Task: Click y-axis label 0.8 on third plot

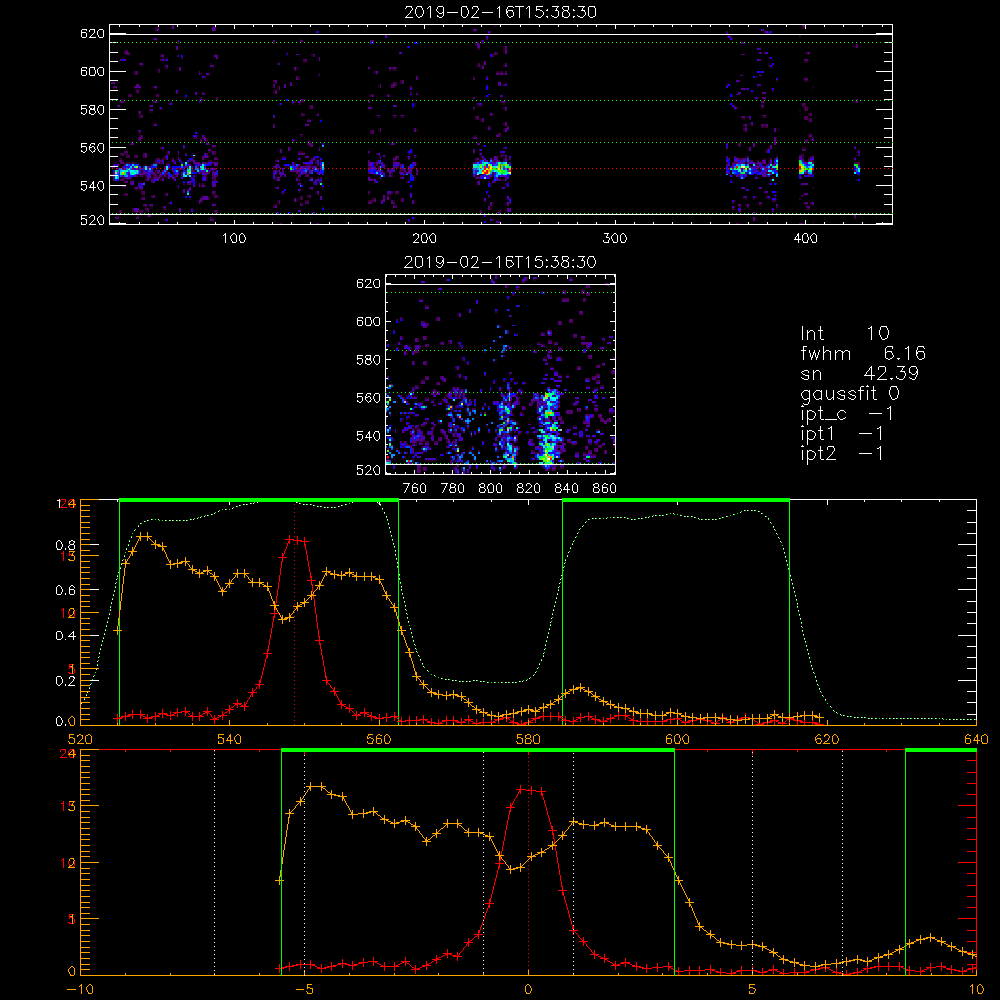Action: [x=66, y=545]
